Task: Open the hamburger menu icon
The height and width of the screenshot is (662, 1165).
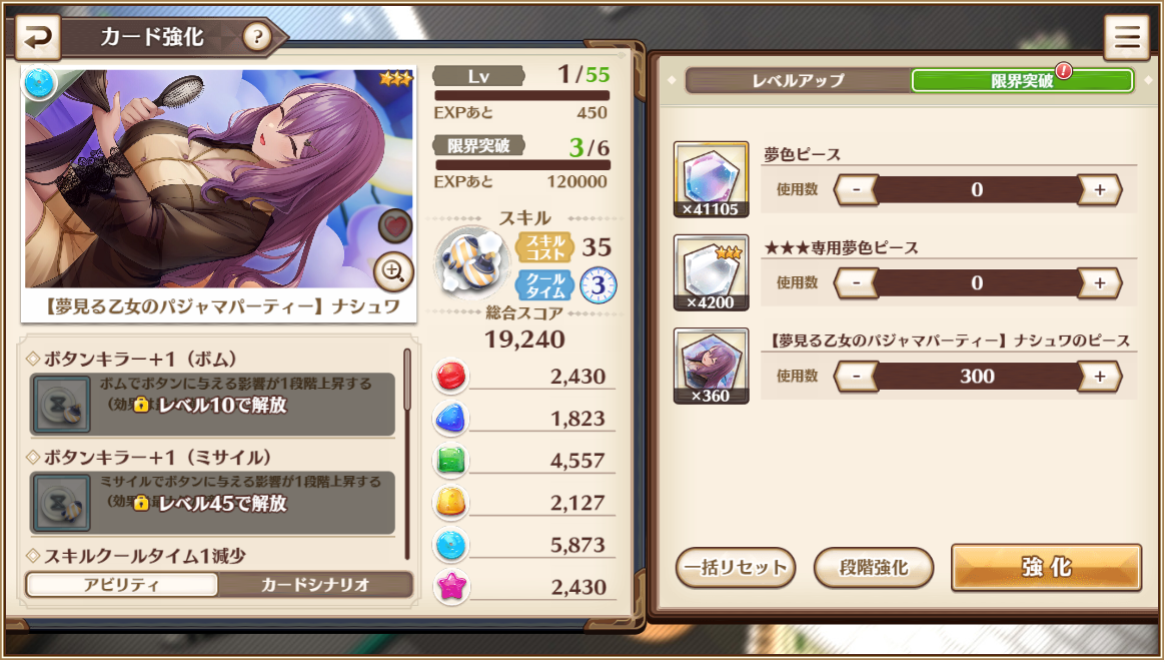Action: click(x=1126, y=36)
